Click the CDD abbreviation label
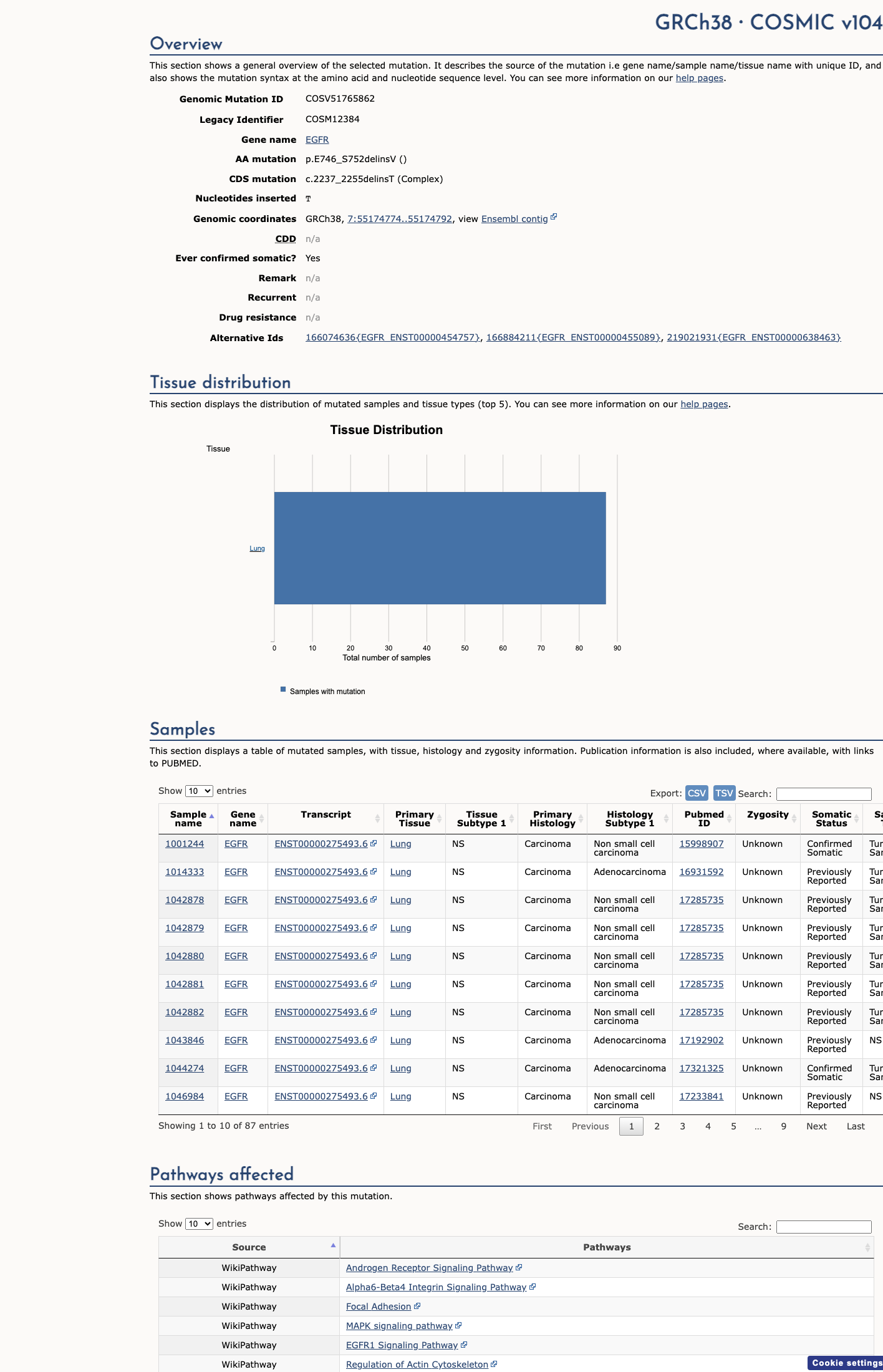 click(286, 239)
